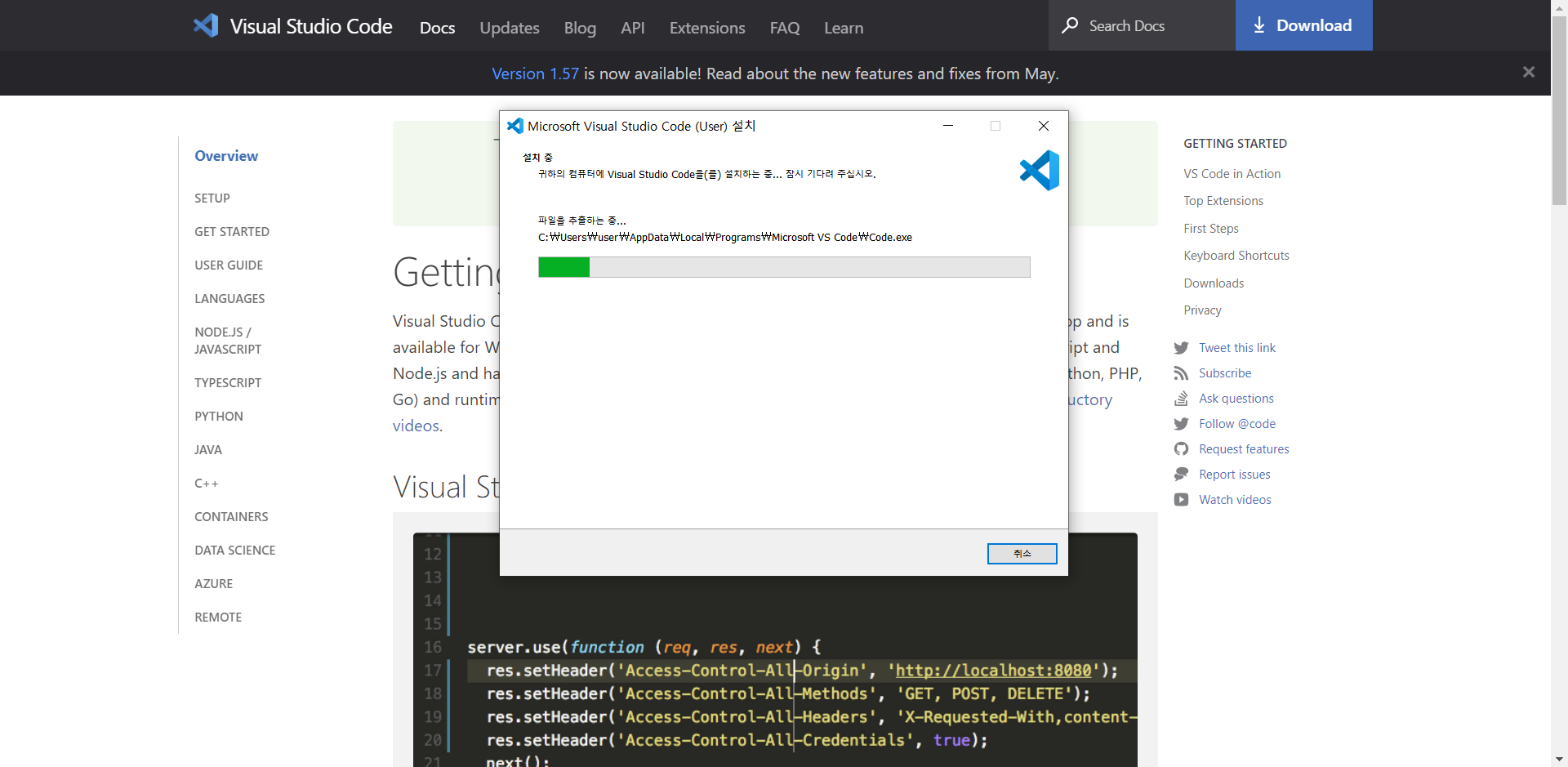
Task: Close the installer dialog window
Action: coord(1044,126)
